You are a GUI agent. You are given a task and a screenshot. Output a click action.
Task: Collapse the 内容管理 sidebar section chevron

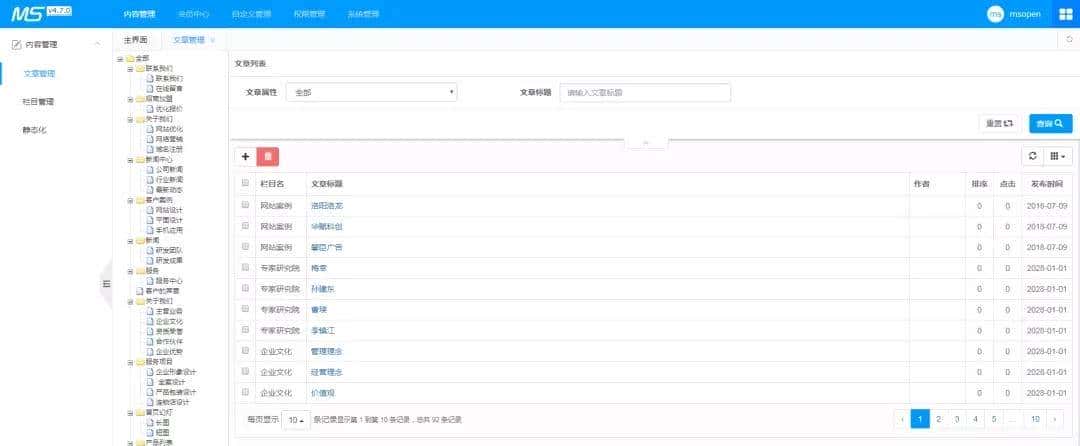pos(97,45)
